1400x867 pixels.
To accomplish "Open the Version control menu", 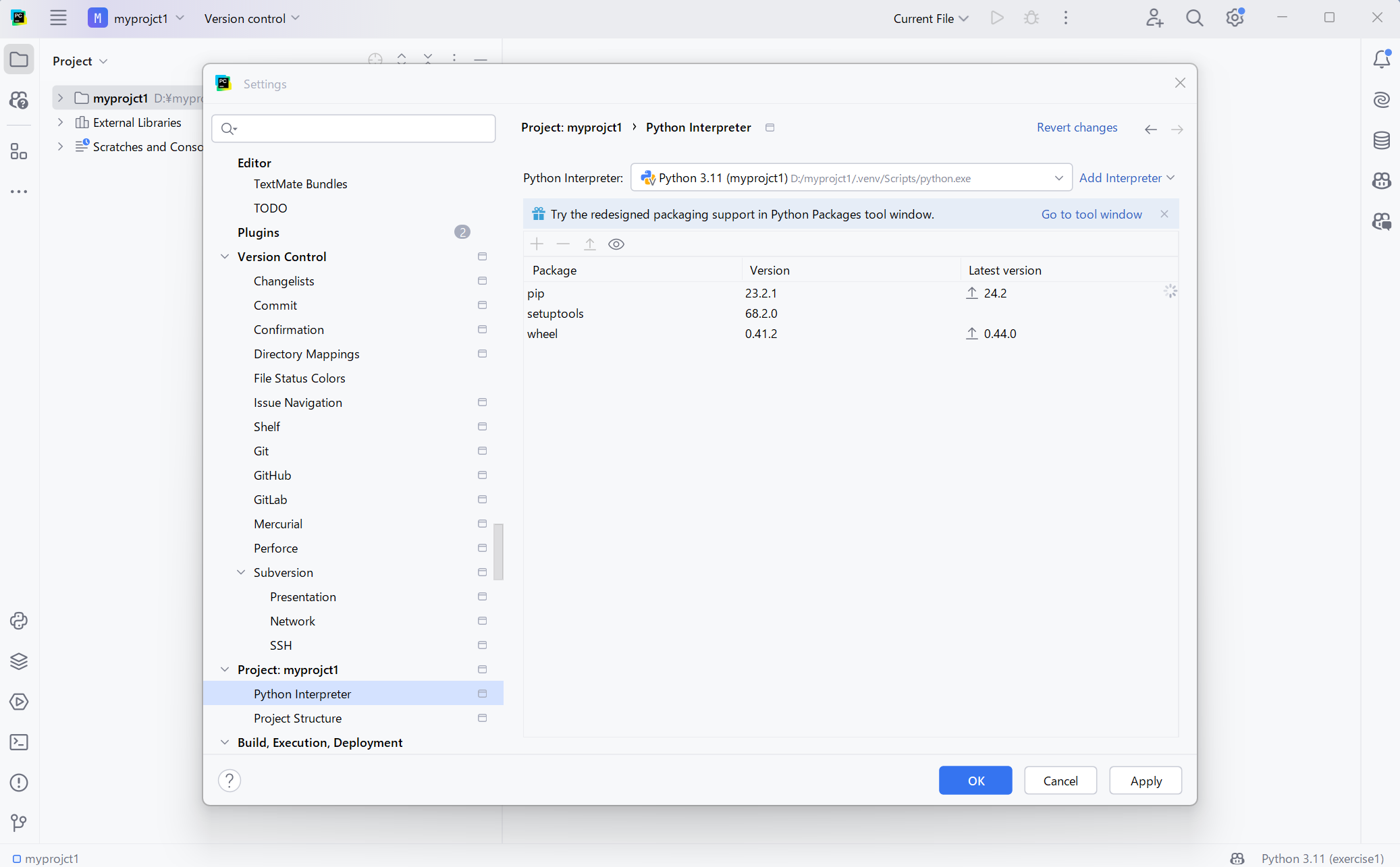I will point(252,18).
